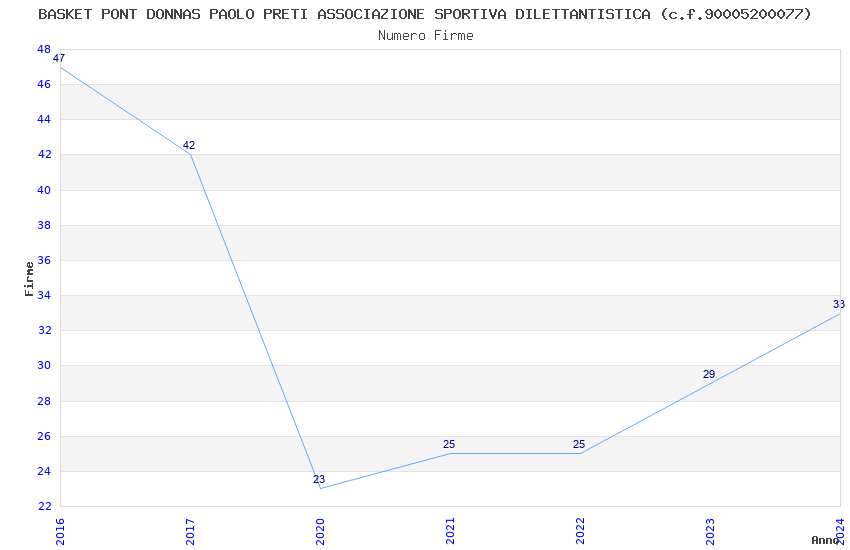This screenshot has width=850, height=550.
Task: Click y-axis tick value 26
Action: (44, 436)
